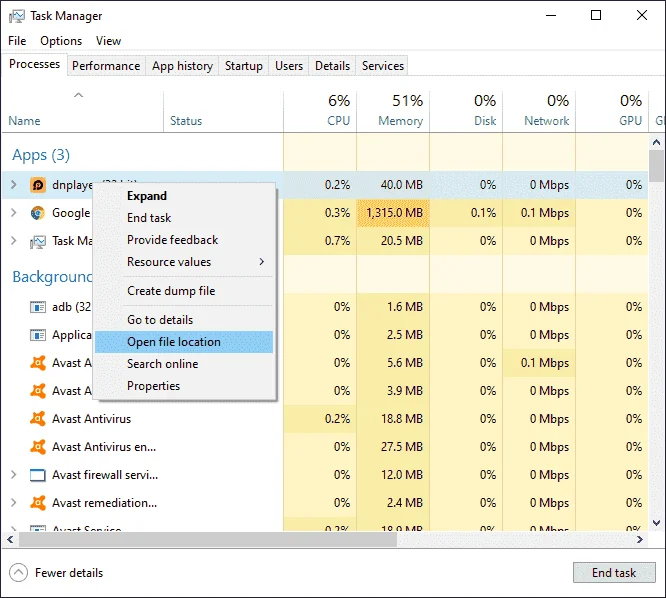Click the Apps (3) group heading
Screen dimensions: 666x598
tap(41, 155)
